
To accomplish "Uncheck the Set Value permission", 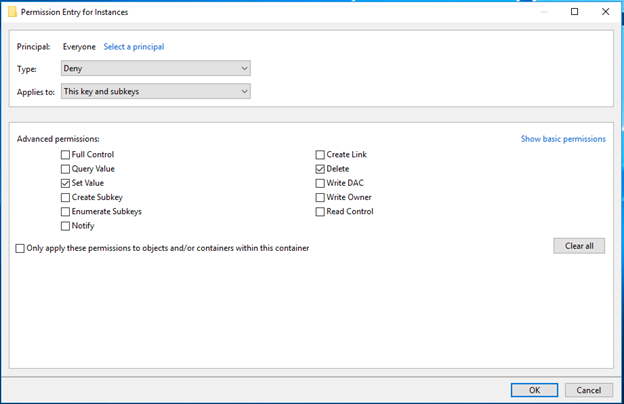I will coord(65,183).
